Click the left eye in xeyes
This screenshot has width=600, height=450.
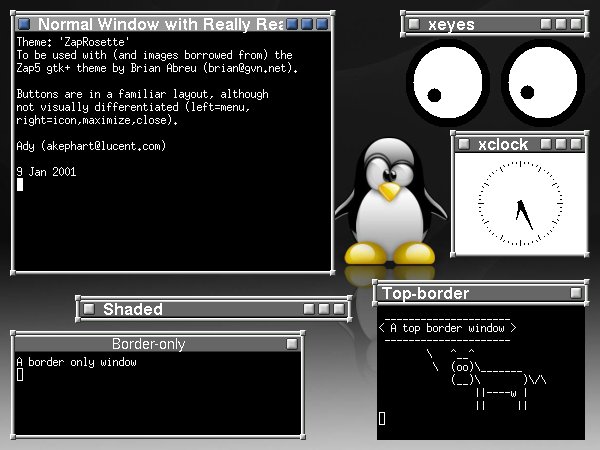pos(447,82)
